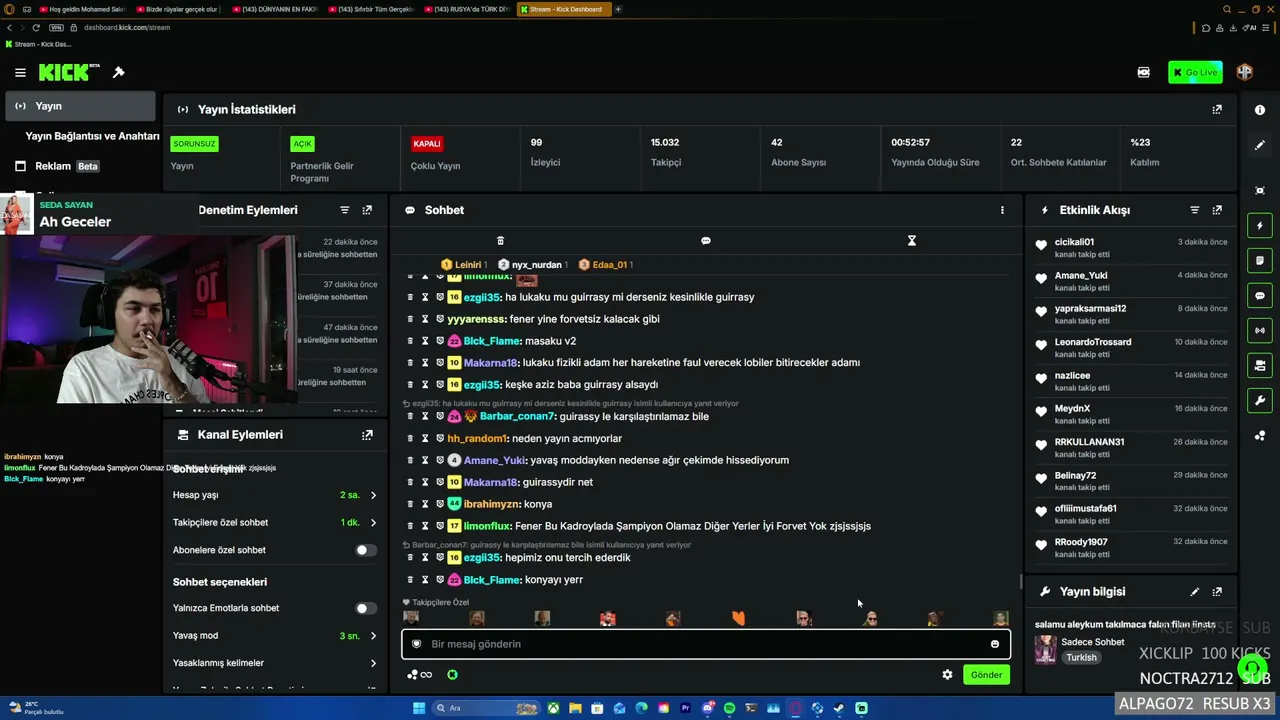The width and height of the screenshot is (1280, 720).
Task: Switch to the Hoş geldin Mohamed Salah browser tab
Action: tap(83, 9)
